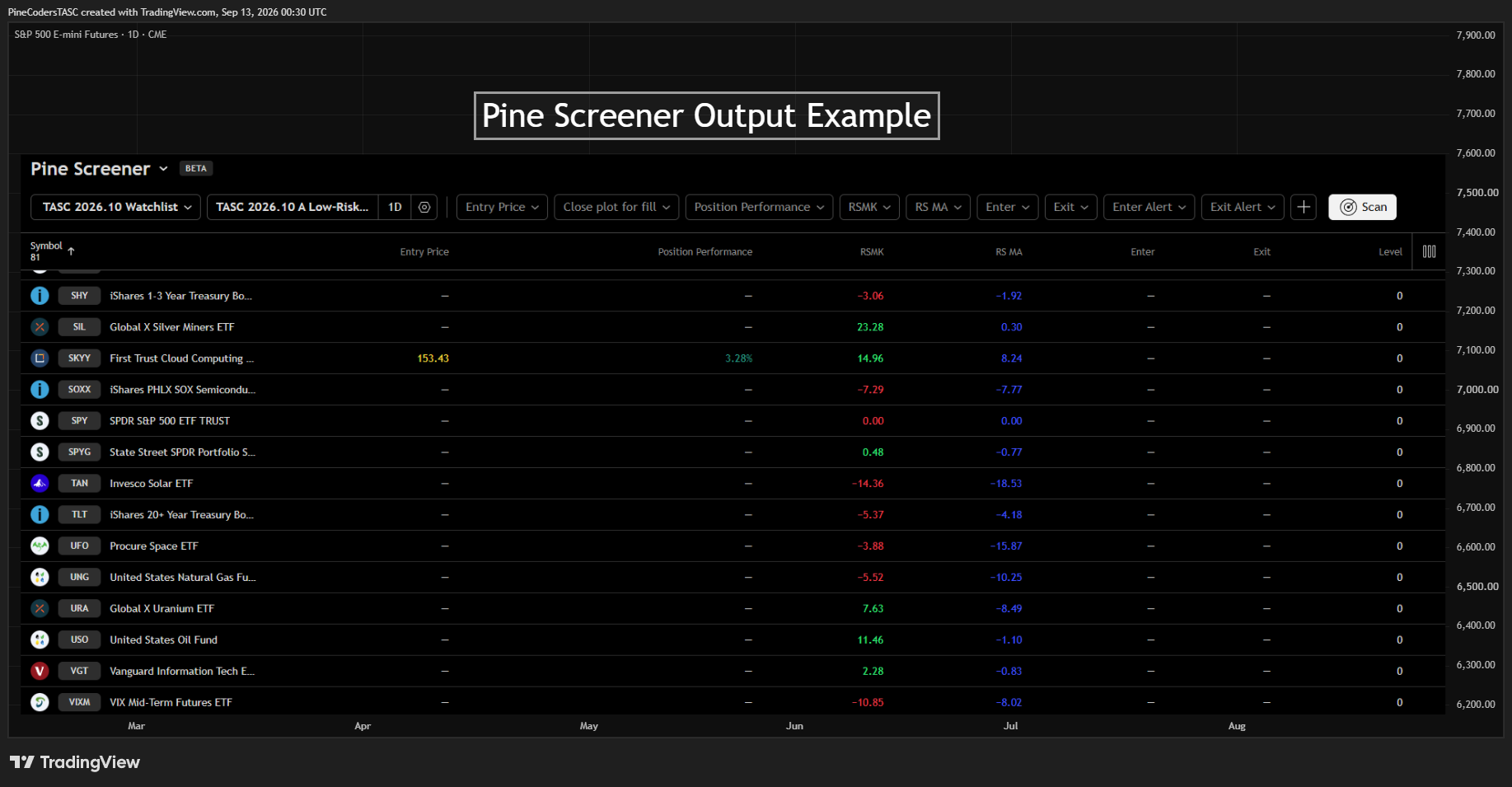
Task: Expand the RS MA filter dropdown
Action: (938, 207)
